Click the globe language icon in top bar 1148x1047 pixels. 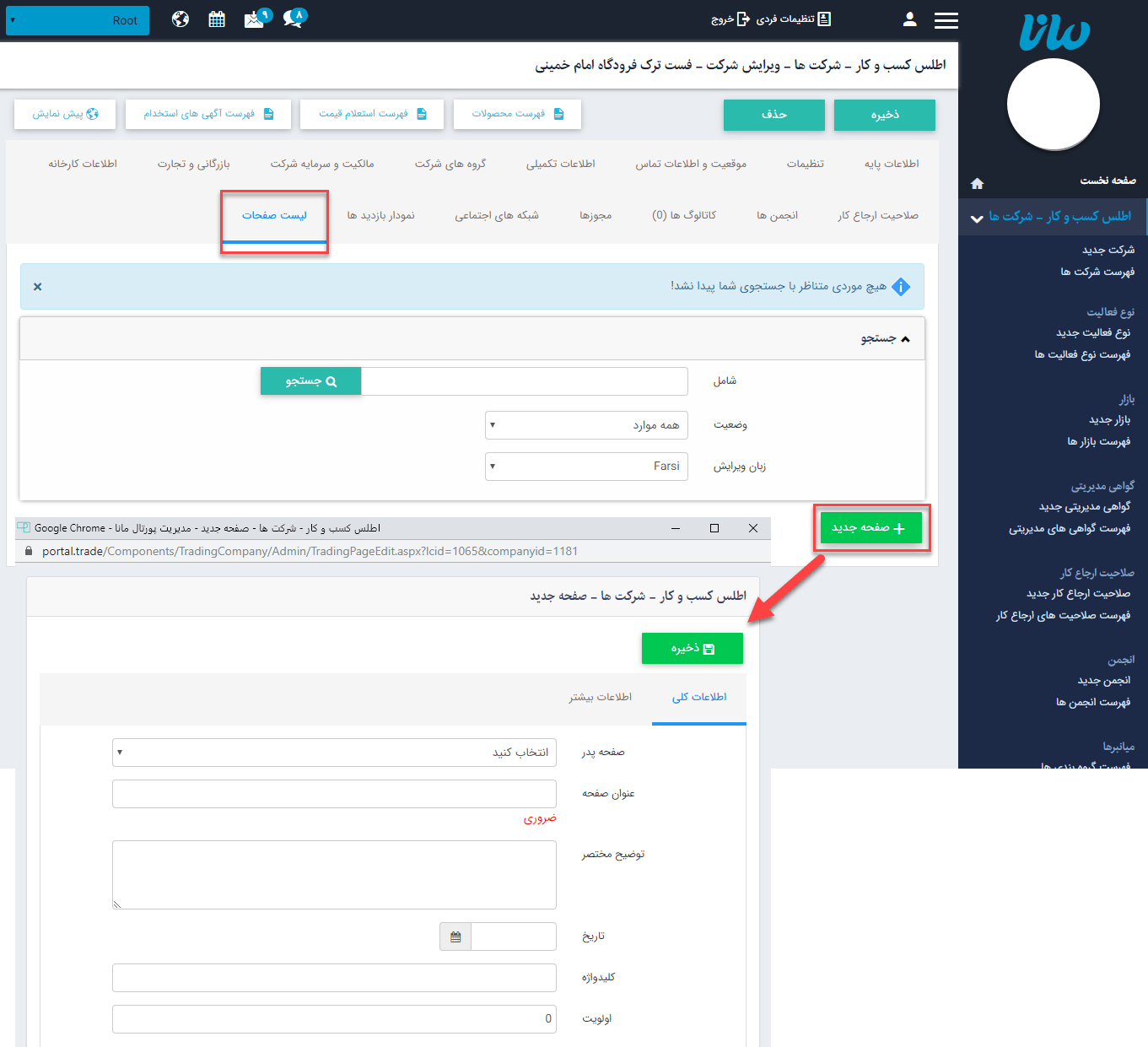(x=181, y=19)
